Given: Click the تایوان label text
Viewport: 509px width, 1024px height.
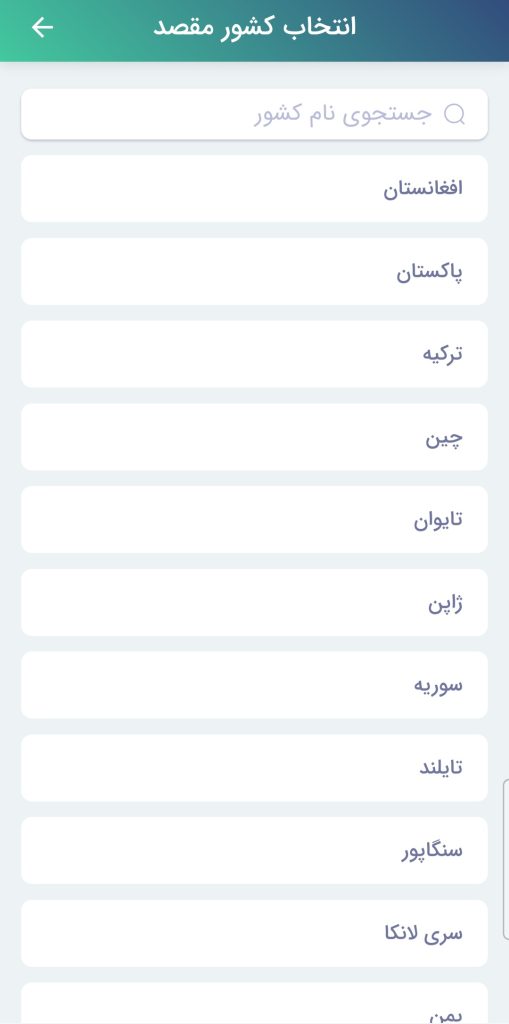Looking at the screenshot, I should (438, 520).
